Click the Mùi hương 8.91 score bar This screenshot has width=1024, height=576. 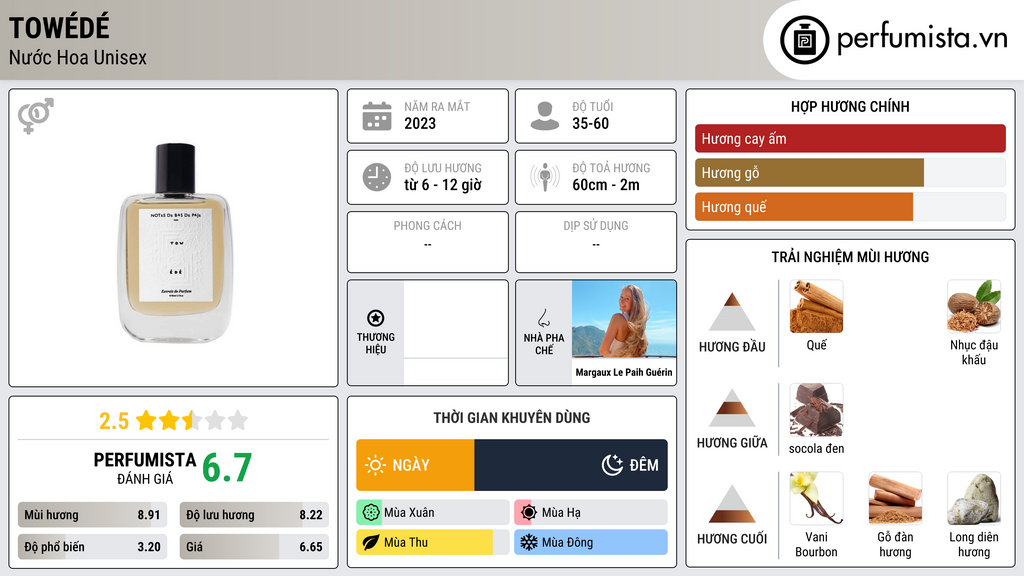[92, 515]
